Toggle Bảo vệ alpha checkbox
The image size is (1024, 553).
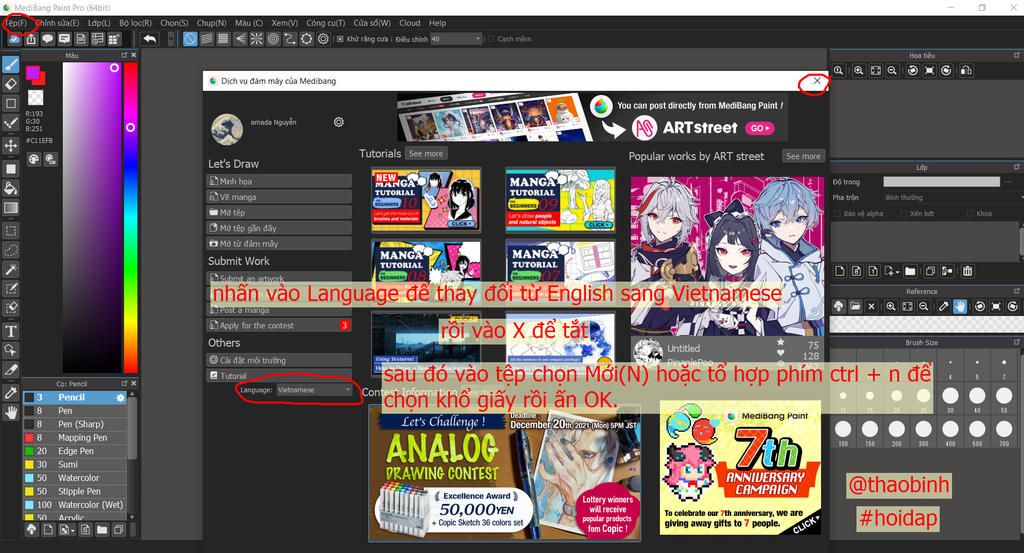[x=838, y=213]
